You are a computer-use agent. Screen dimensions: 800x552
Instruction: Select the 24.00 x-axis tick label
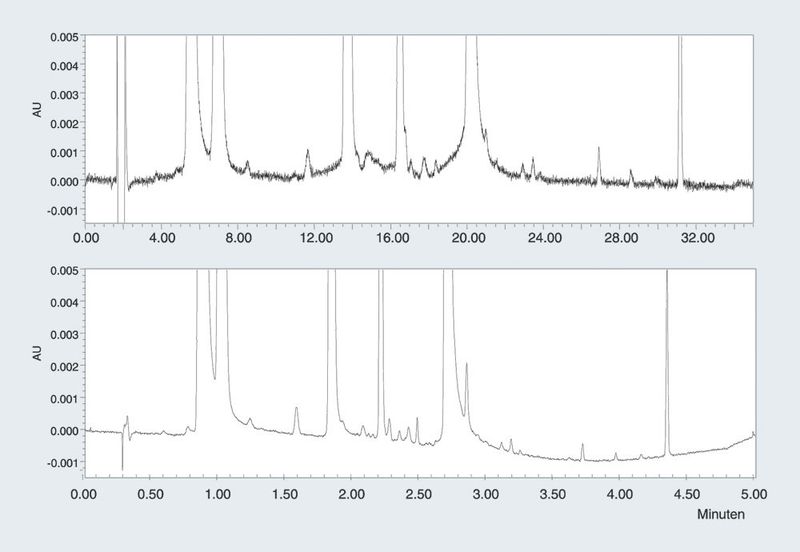tap(545, 238)
